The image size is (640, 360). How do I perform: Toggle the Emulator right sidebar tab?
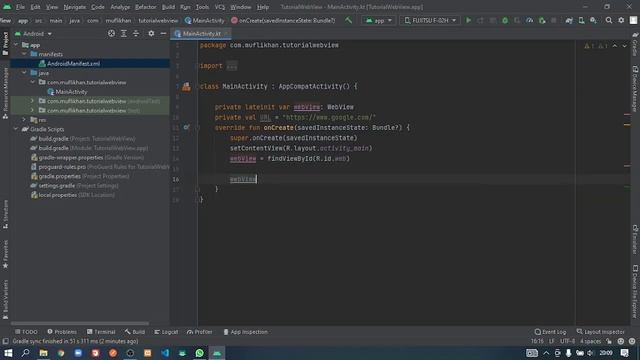coord(635,239)
